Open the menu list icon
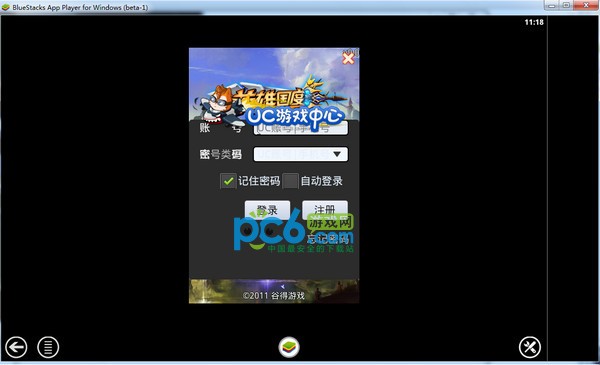 (x=48, y=347)
